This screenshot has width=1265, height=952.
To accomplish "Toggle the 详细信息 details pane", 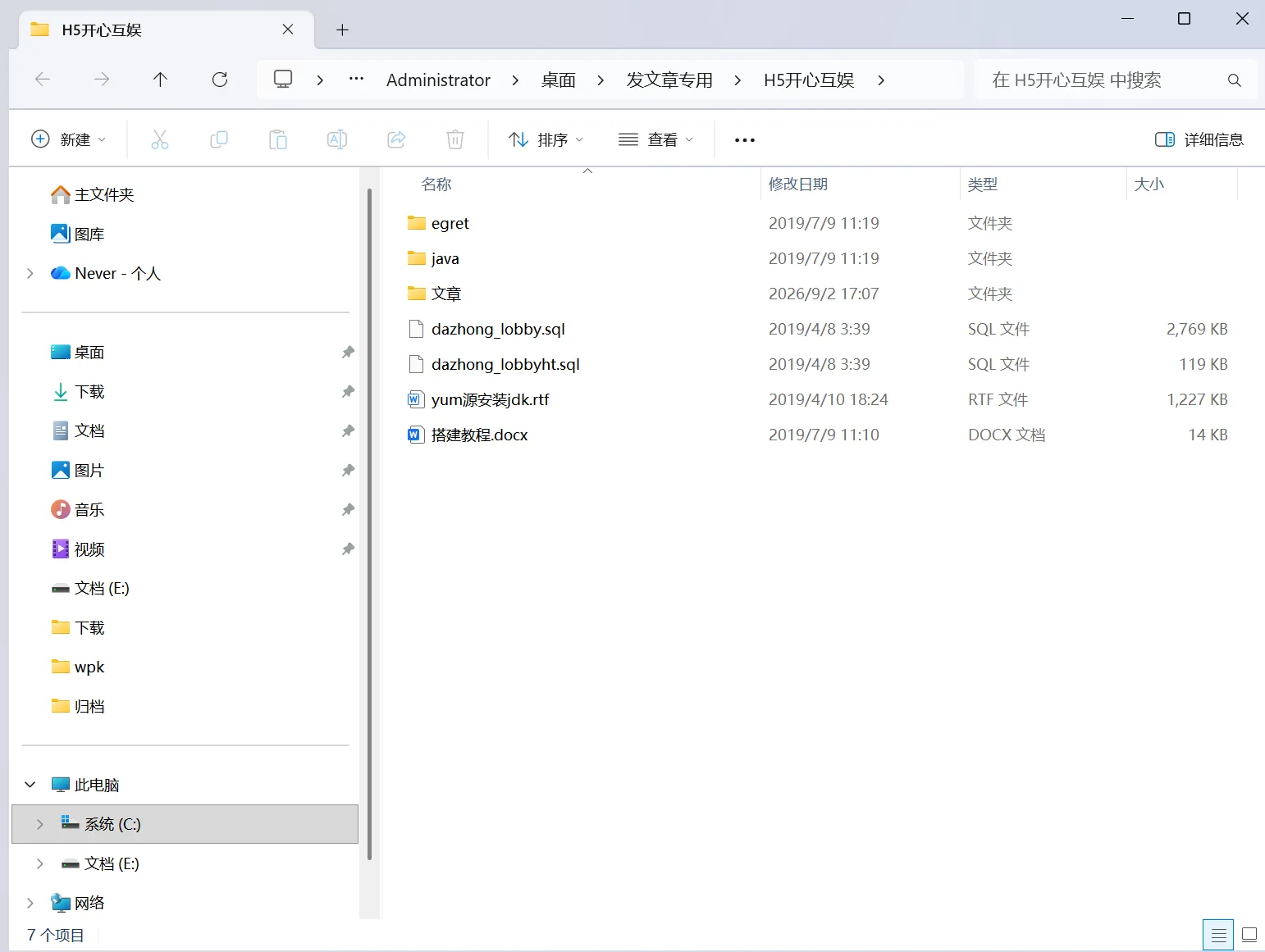I will point(1199,139).
